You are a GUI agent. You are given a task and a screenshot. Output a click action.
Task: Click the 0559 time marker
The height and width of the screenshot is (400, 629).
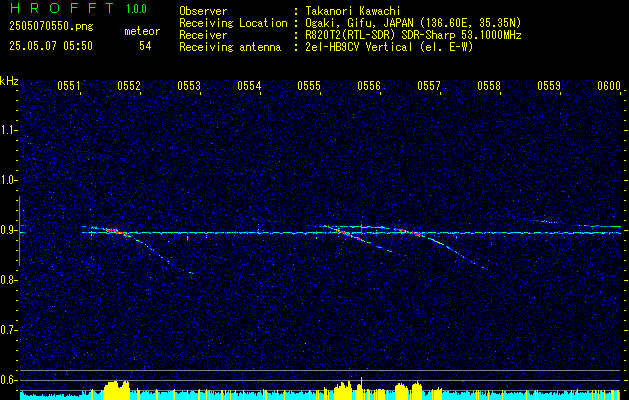coord(549,86)
